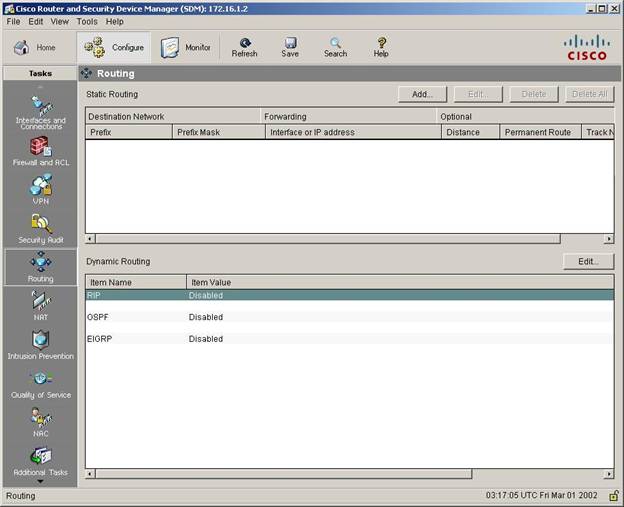This screenshot has height=507, width=624.
Task: Open the Help menu
Action: pos(115,21)
